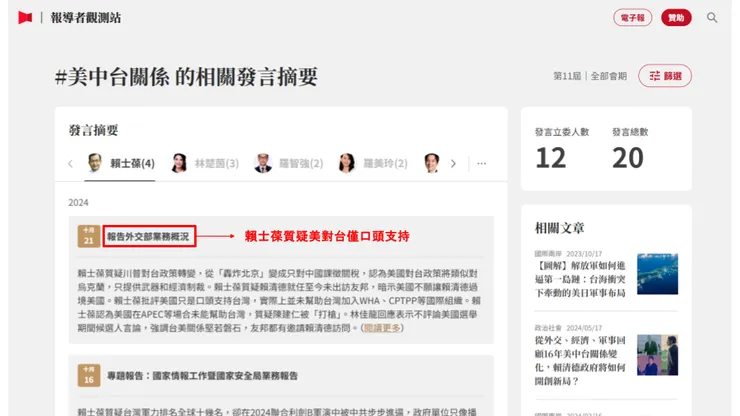This screenshot has height=416, width=740.
Task: Click 羅美玲 avatar photo
Action: coord(347,163)
